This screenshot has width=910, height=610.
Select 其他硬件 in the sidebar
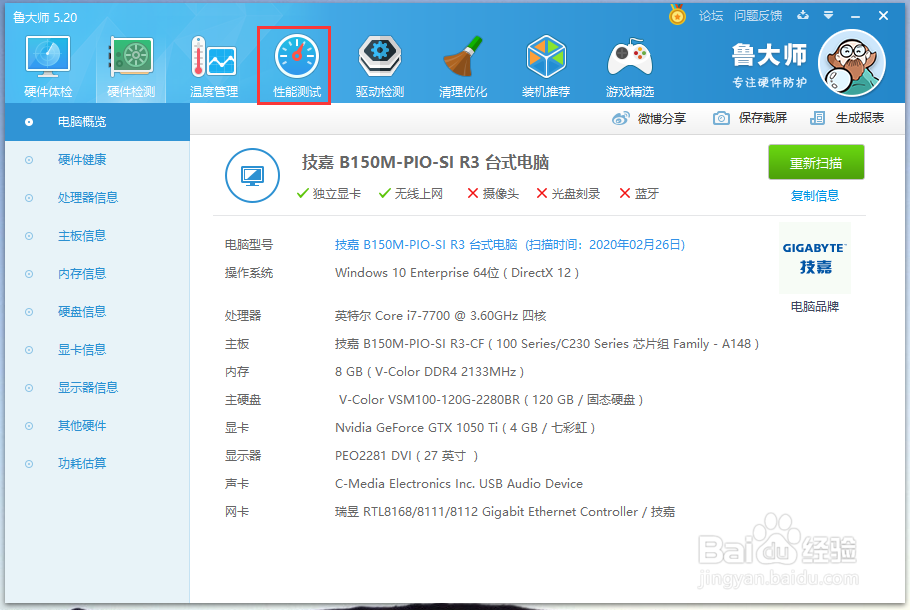click(98, 425)
